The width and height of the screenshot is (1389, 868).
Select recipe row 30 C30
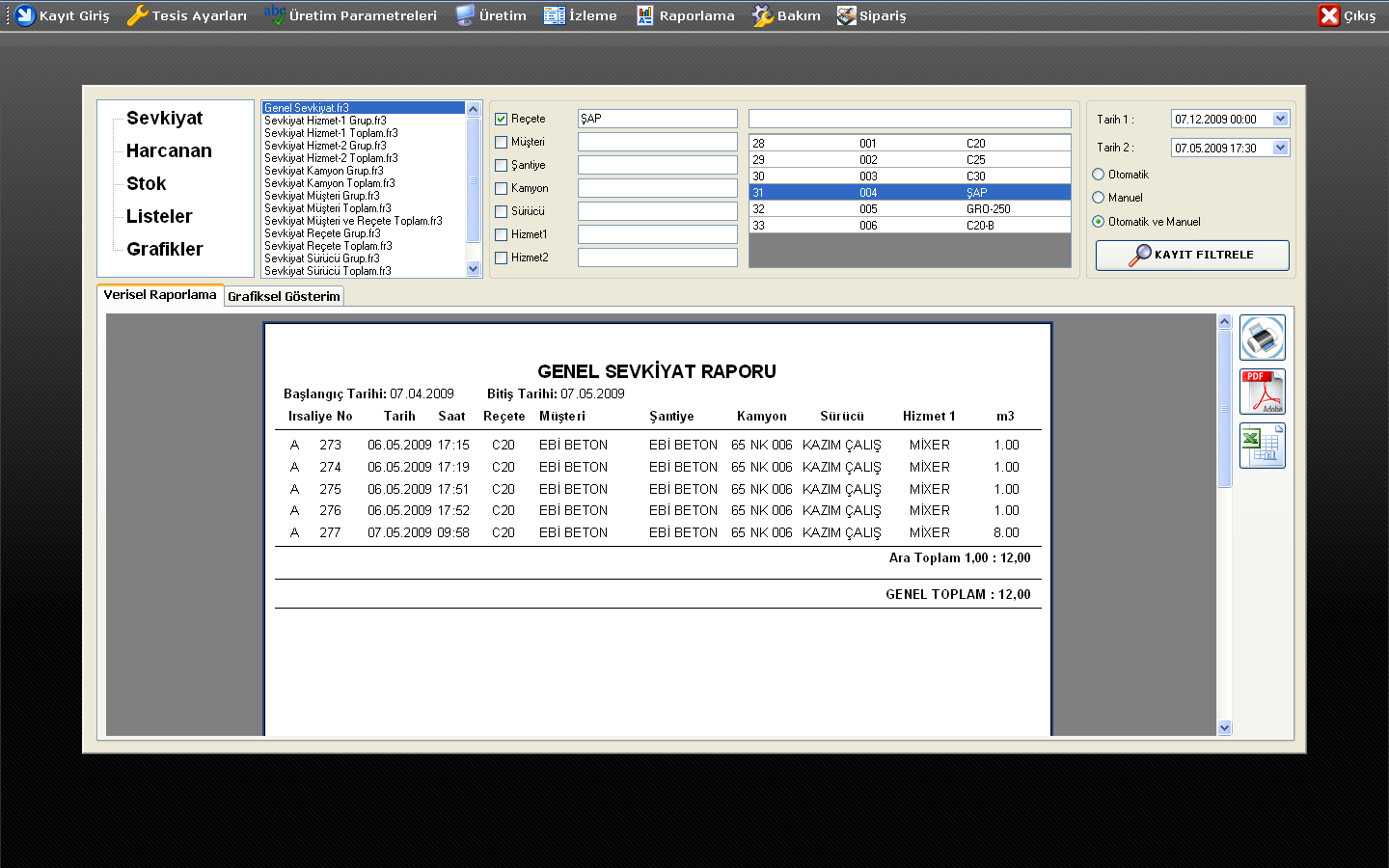click(x=910, y=176)
